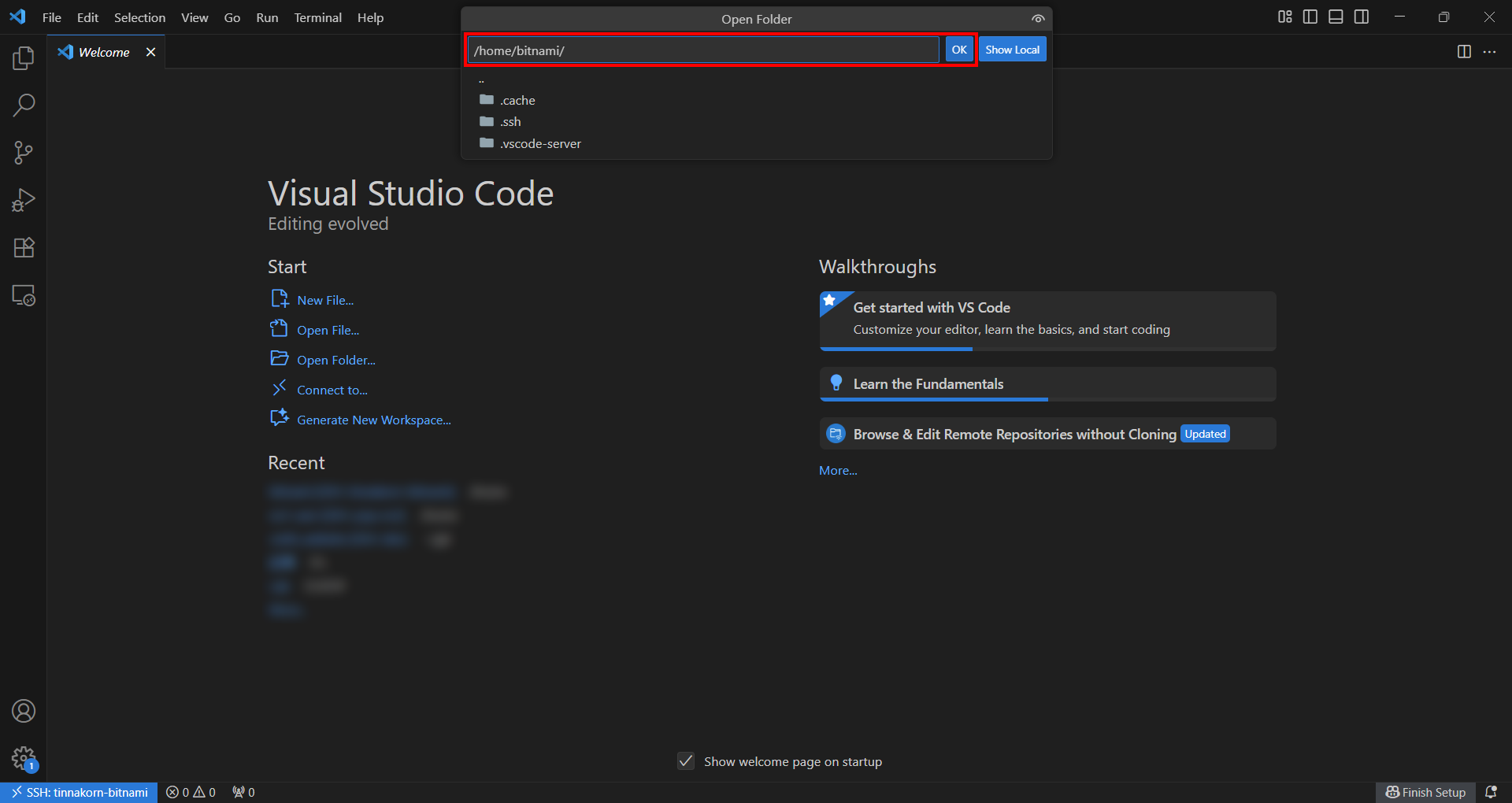
Task: Toggle the bottom Panel
Action: click(1336, 17)
